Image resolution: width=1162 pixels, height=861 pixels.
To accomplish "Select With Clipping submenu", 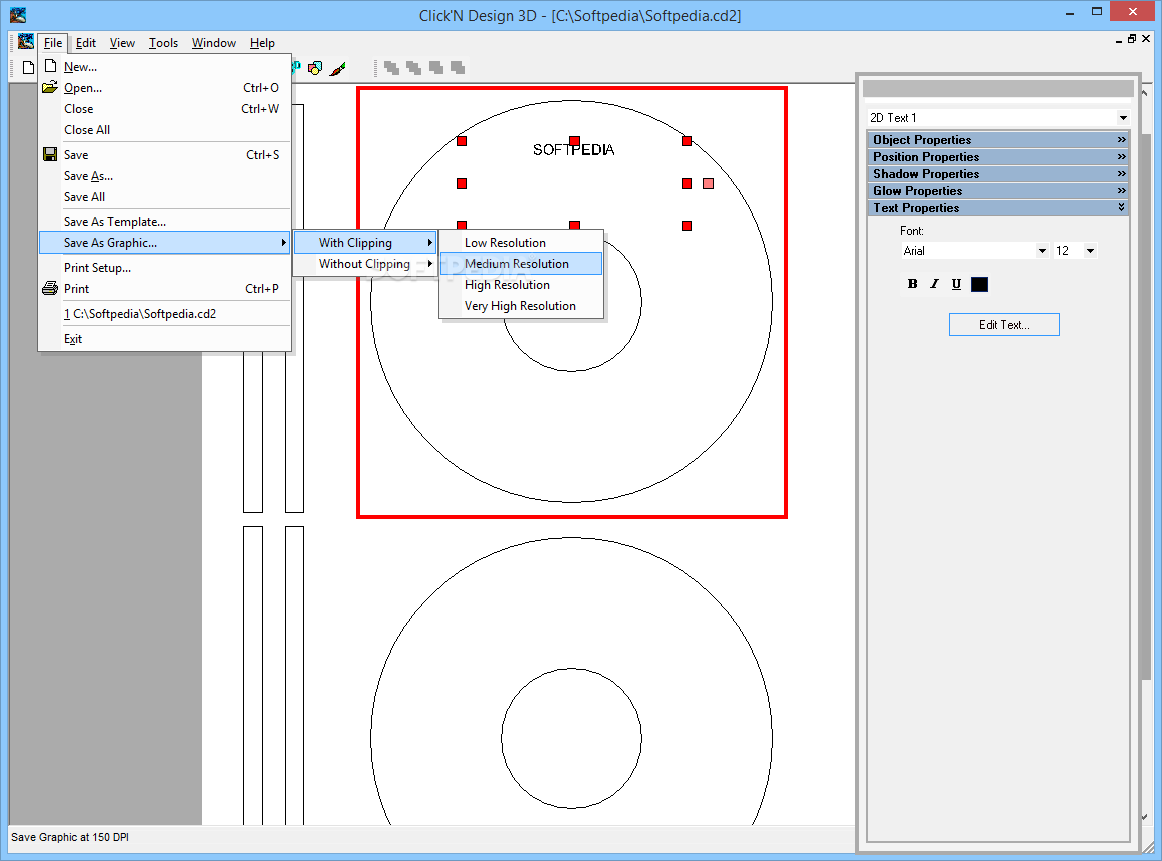I will tap(365, 242).
